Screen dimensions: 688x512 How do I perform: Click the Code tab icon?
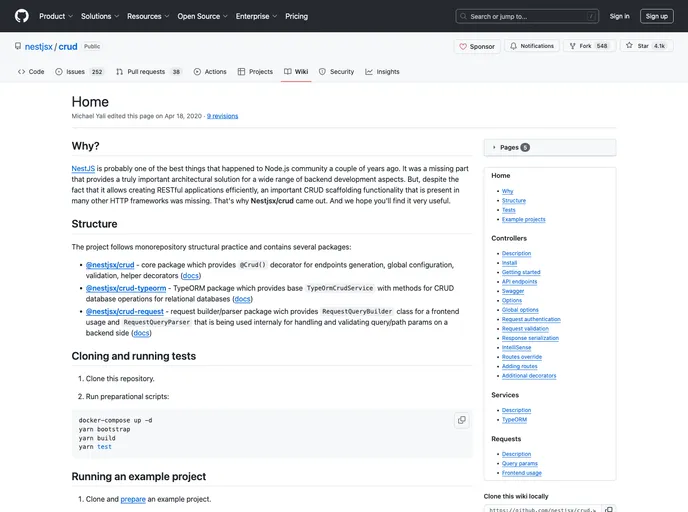[x=21, y=72]
